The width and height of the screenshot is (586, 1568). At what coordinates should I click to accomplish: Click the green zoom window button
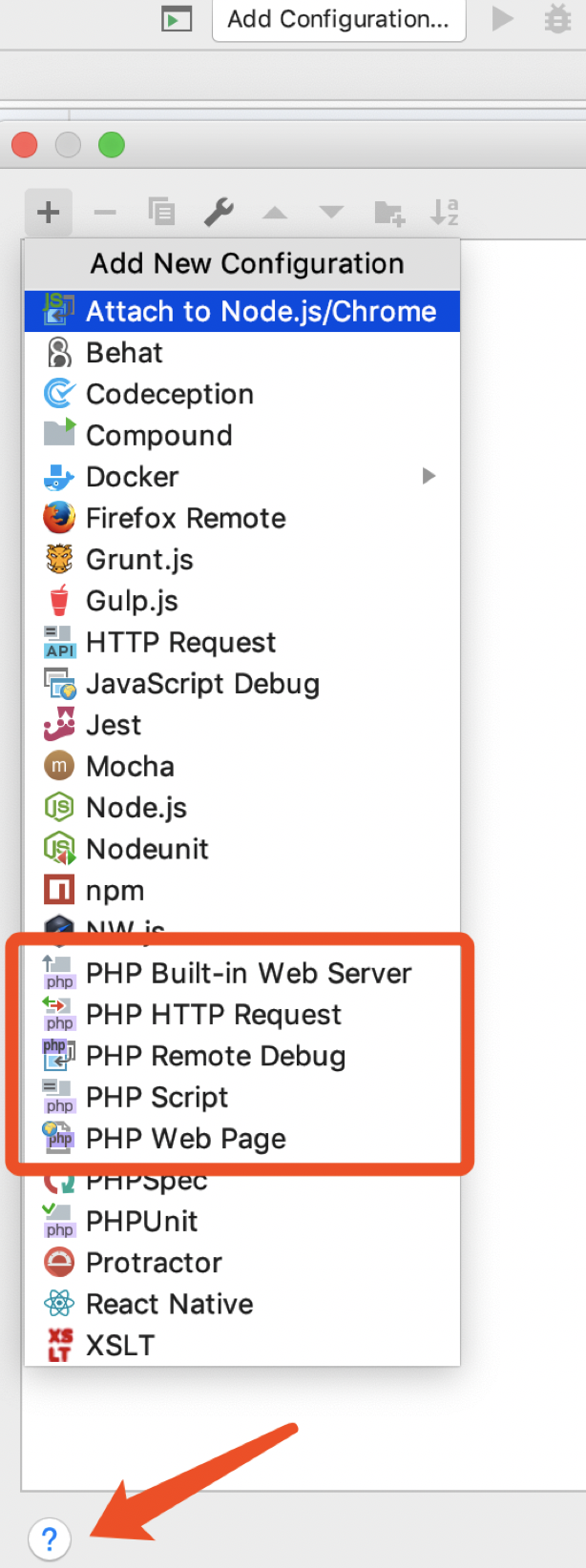[112, 145]
